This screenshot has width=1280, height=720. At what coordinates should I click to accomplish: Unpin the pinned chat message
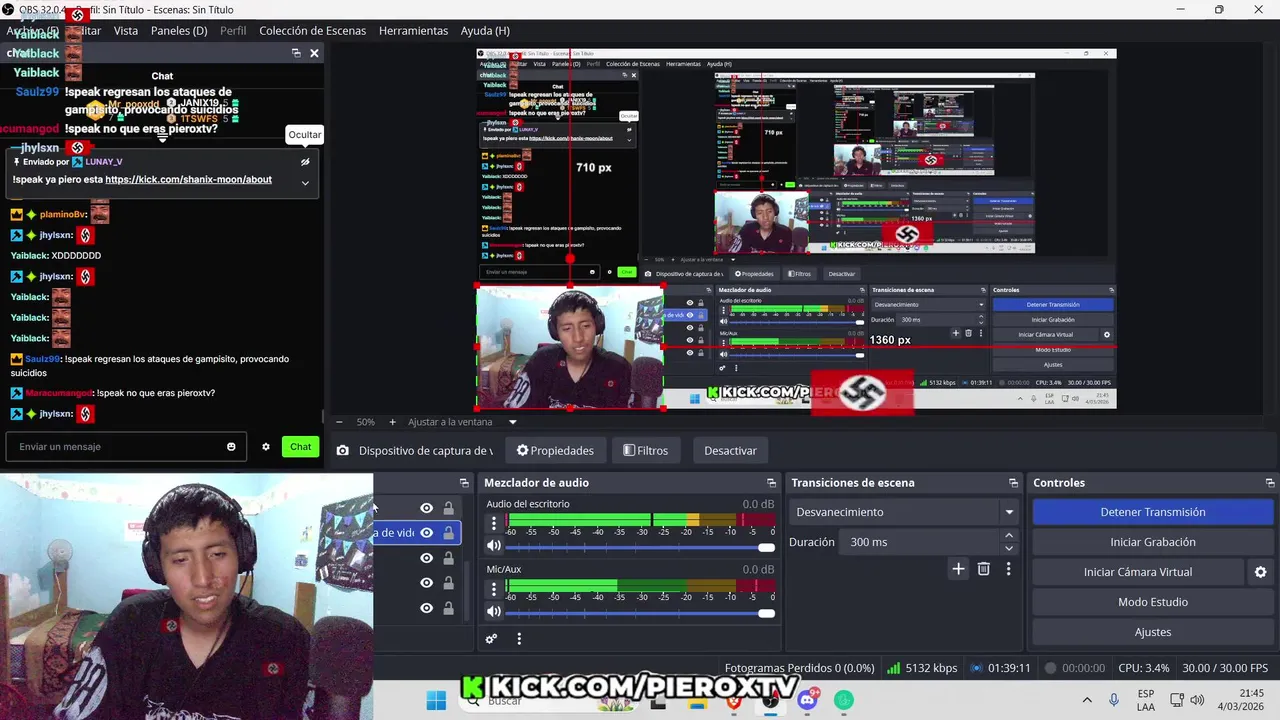pos(305,162)
